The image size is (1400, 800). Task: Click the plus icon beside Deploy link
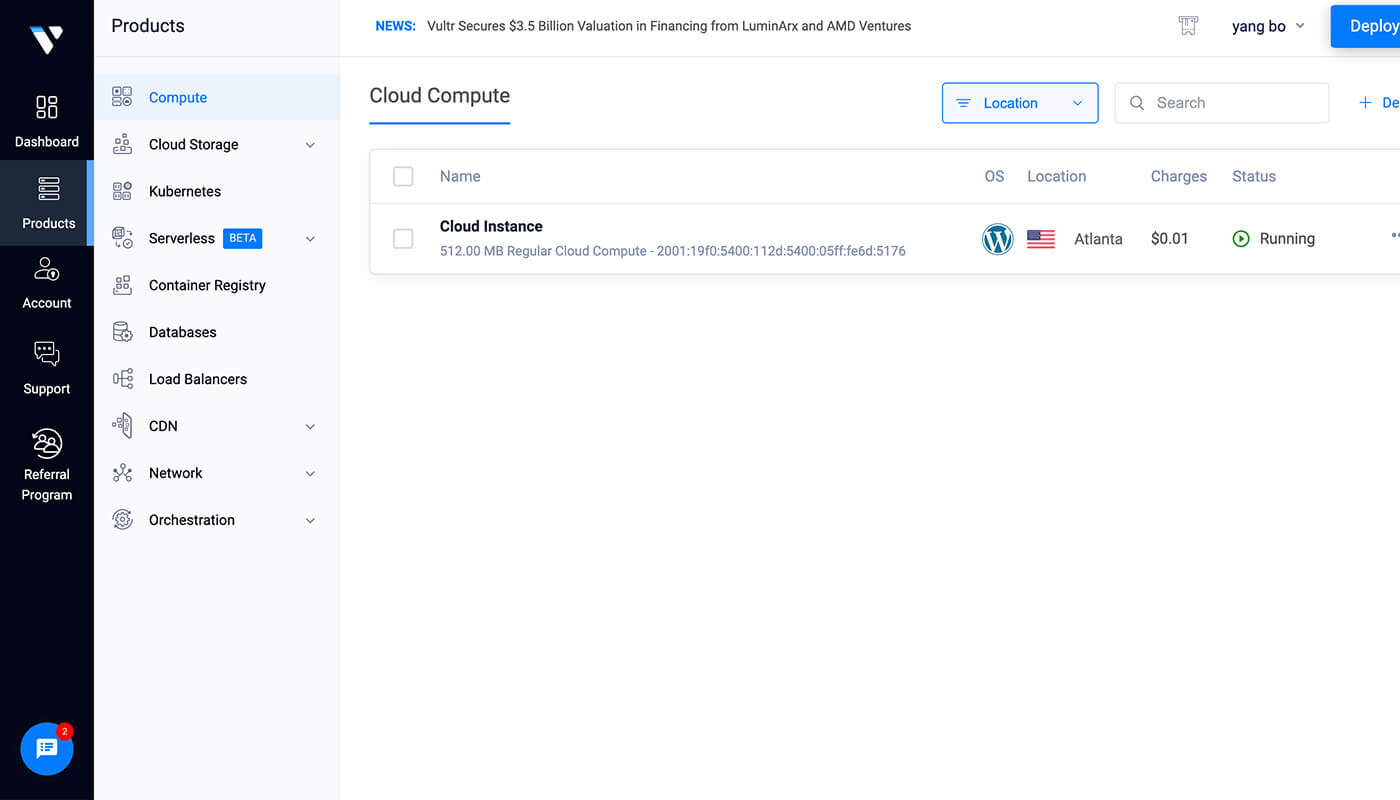coord(1365,103)
